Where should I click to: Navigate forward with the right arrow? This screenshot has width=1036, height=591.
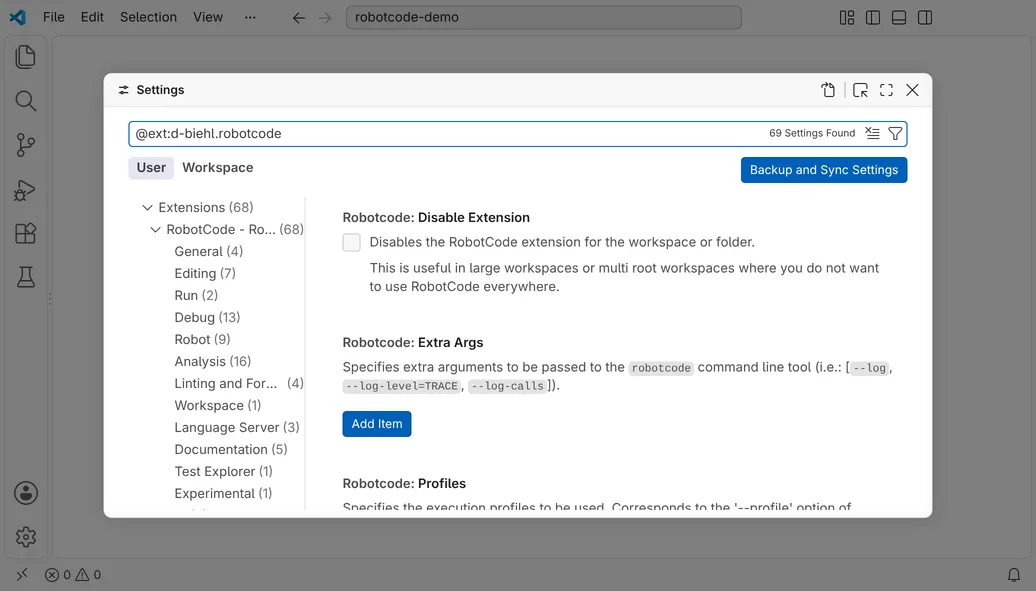pos(325,18)
